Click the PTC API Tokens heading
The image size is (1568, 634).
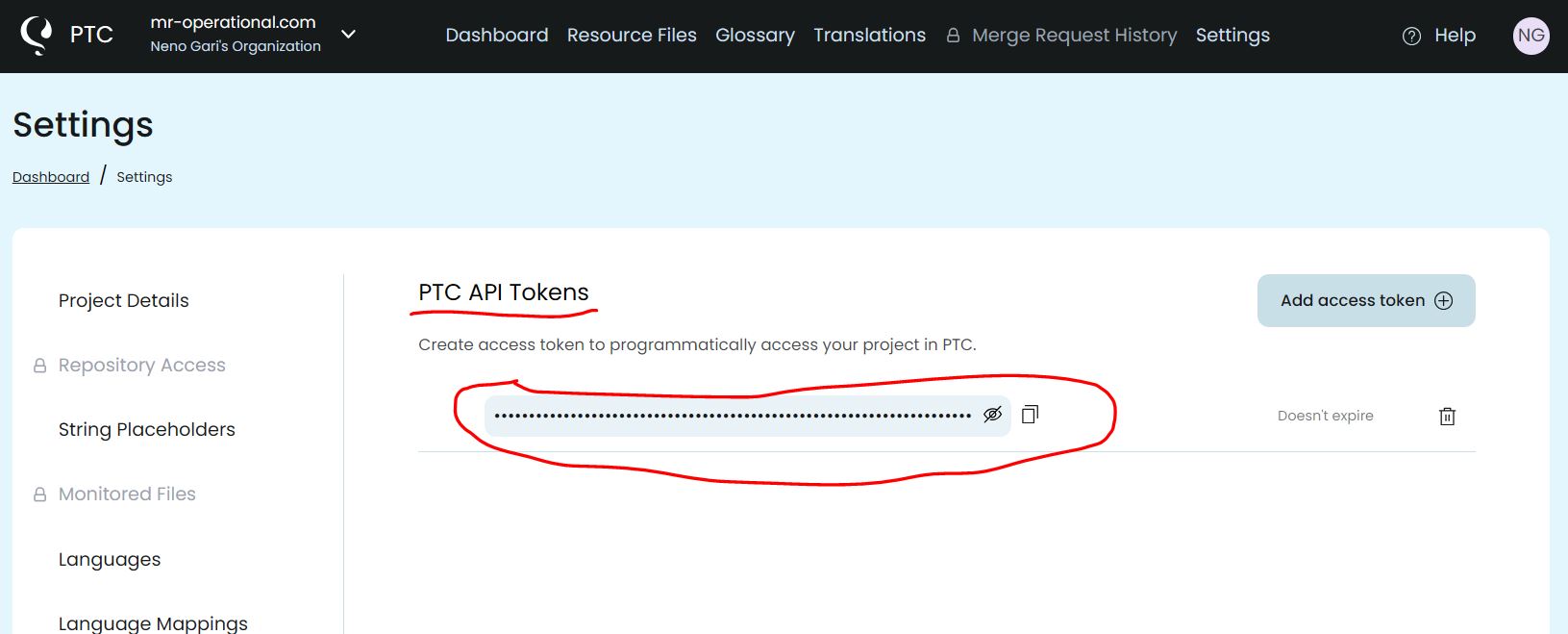point(504,292)
